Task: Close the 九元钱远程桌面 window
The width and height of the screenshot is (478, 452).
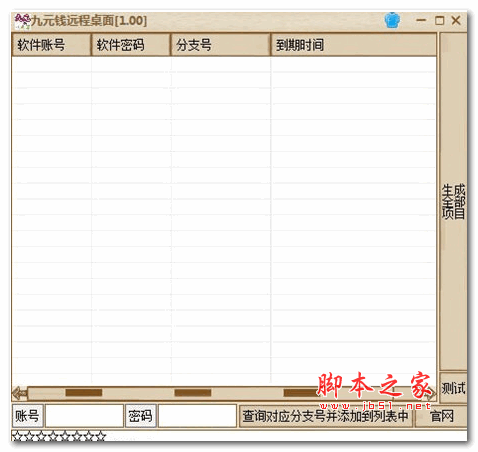Action: pos(456,20)
